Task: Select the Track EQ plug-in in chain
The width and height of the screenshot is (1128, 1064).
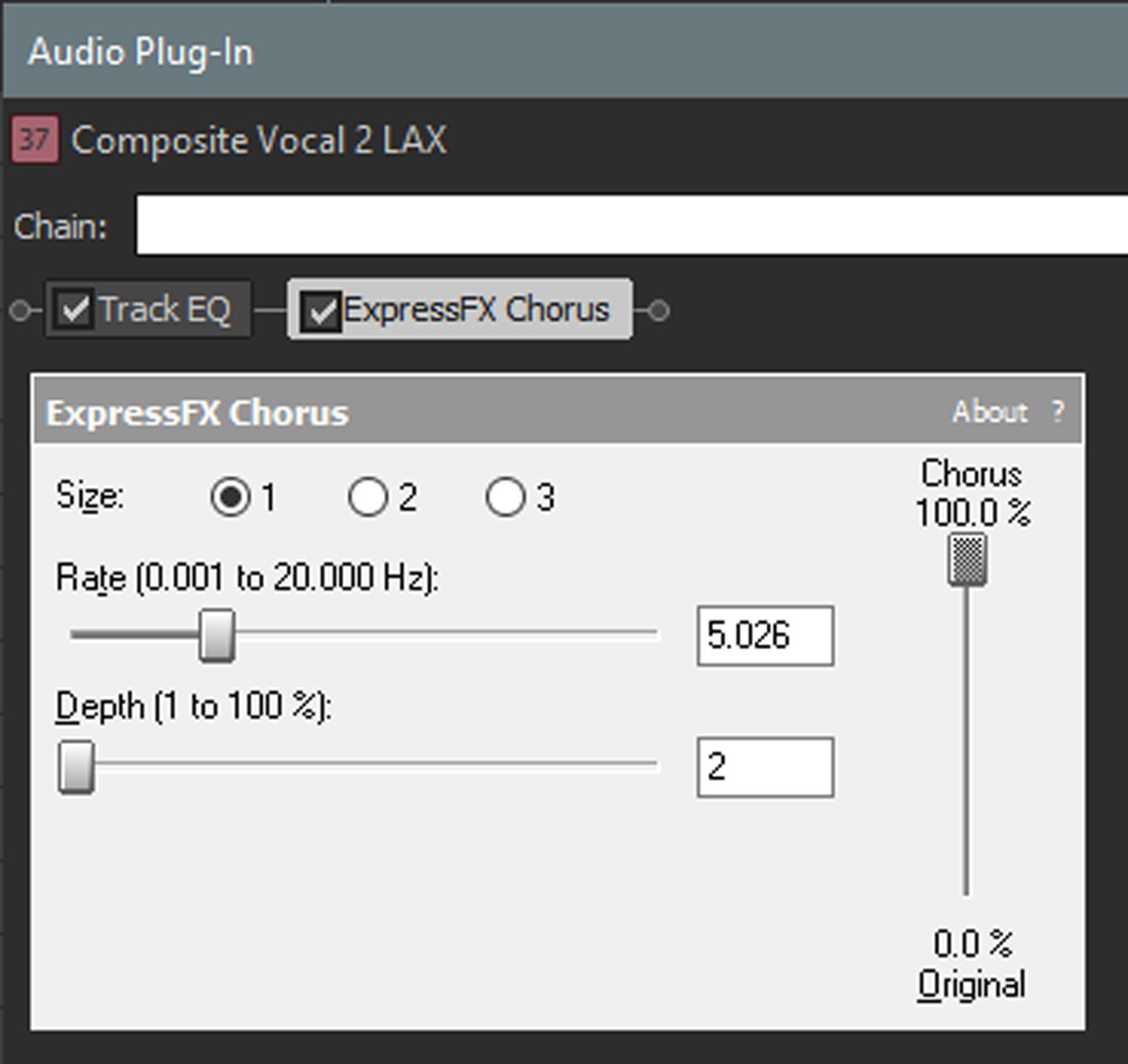Action: [x=148, y=309]
